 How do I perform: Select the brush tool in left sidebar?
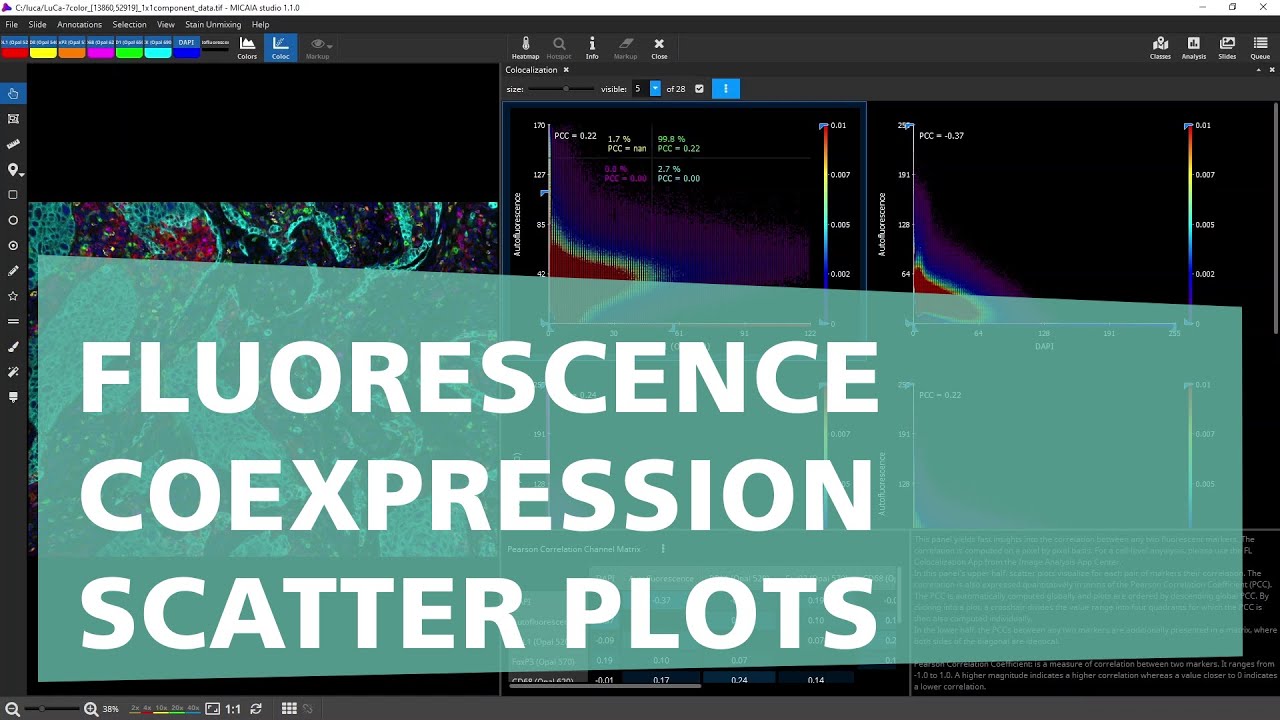pos(13,347)
